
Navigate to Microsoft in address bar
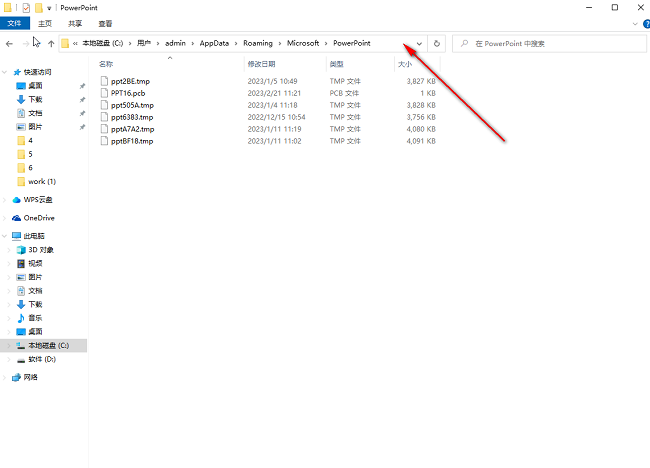(x=303, y=43)
